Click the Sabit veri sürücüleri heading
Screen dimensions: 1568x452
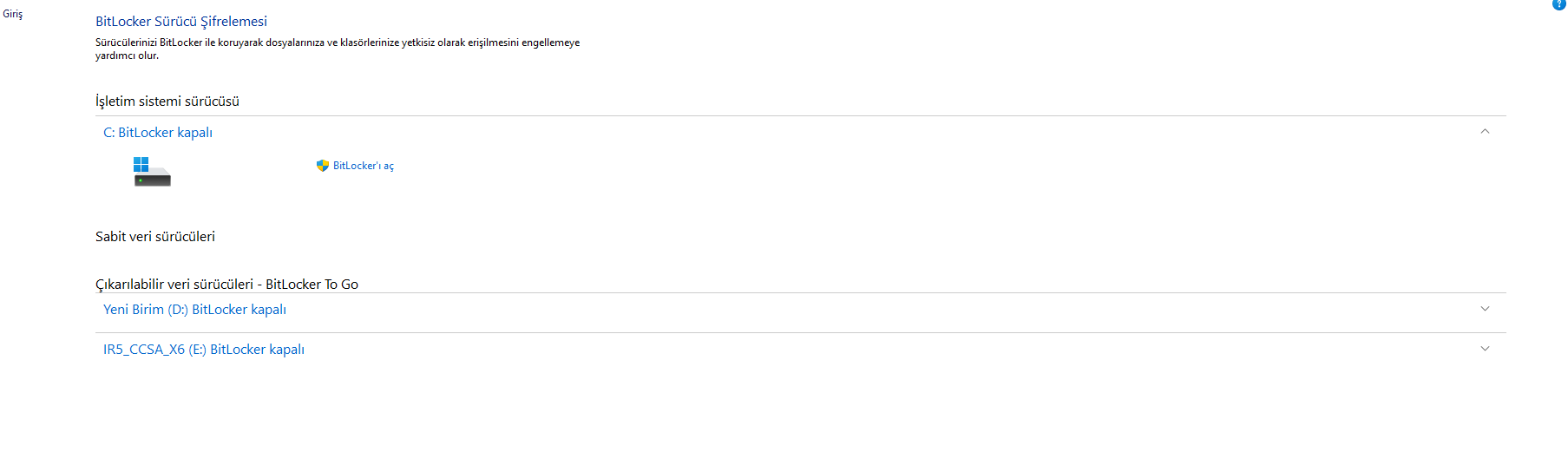(155, 237)
